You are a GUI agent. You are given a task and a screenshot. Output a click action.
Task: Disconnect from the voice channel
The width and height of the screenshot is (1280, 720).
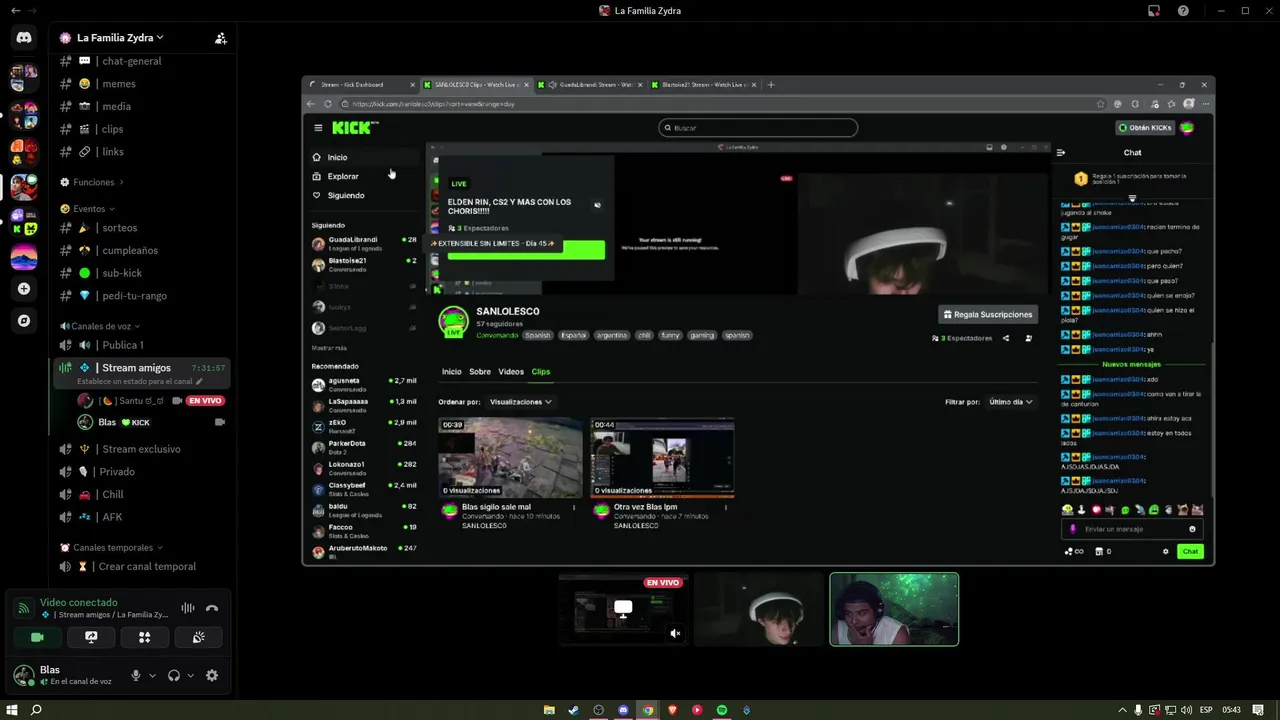[x=212, y=608]
